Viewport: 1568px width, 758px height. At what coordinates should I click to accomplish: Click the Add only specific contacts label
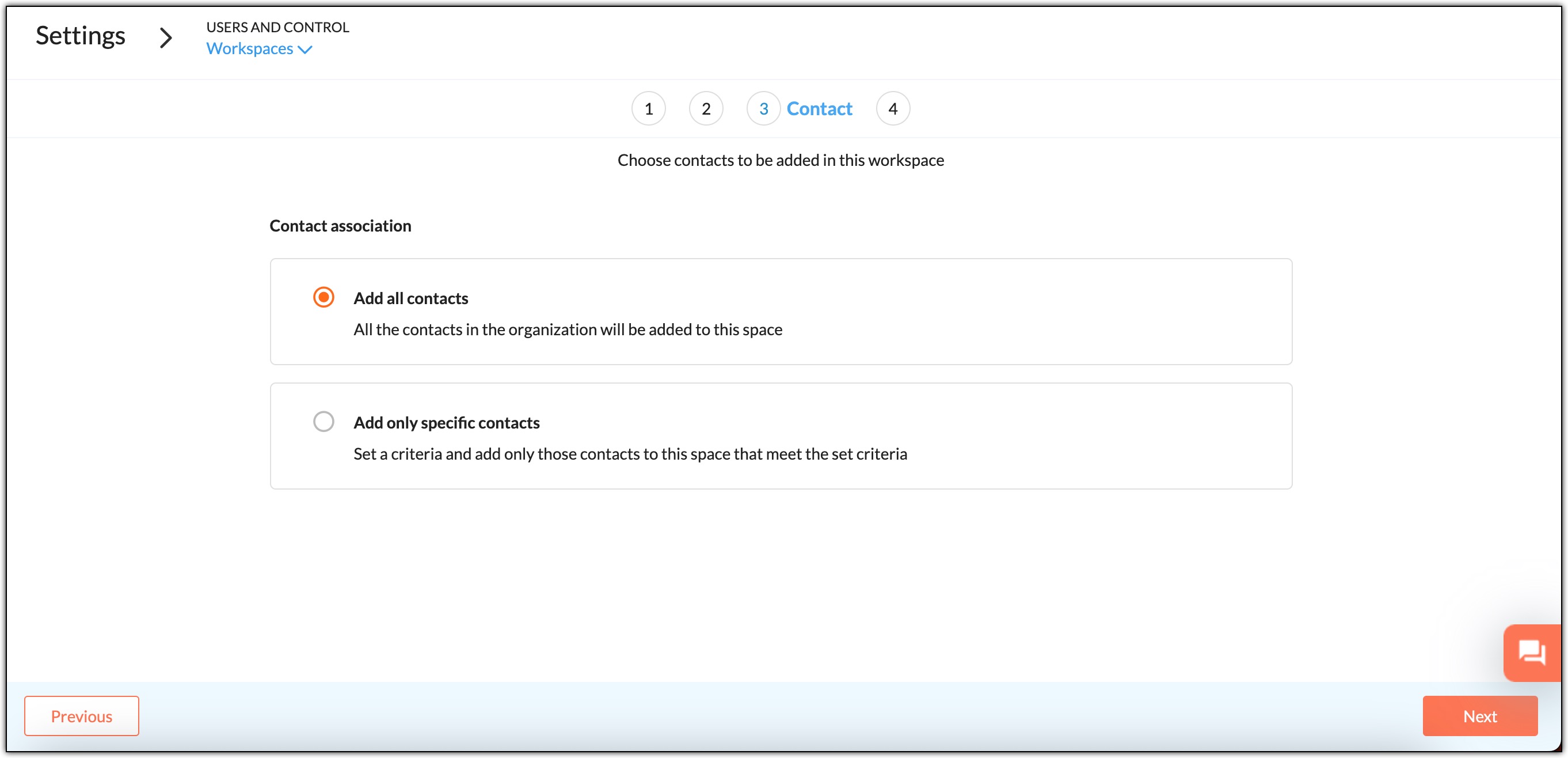446,423
